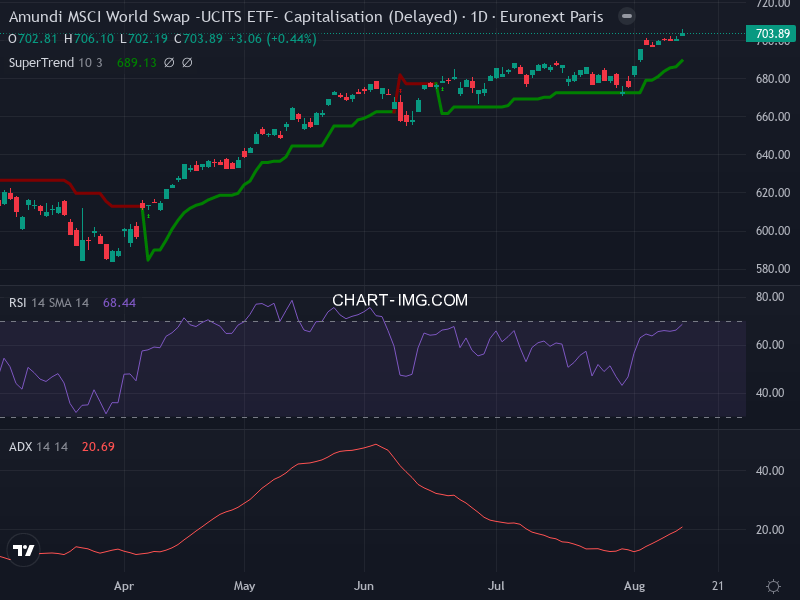This screenshot has height=600, width=800.
Task: Click the RSI 80.00 scale label
Action: pos(770,297)
